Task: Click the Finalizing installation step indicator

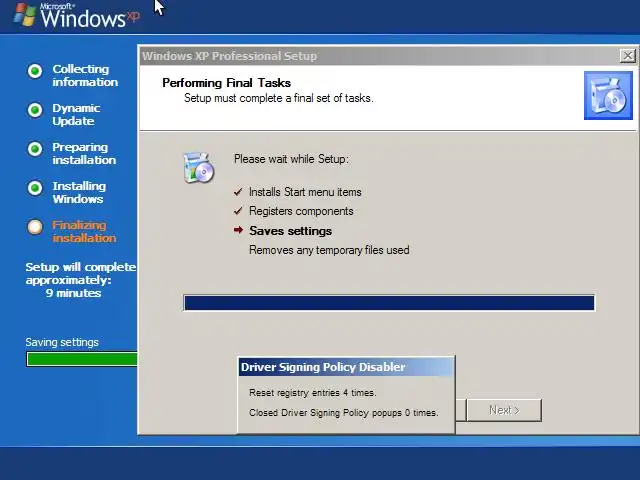Action: tap(35, 227)
